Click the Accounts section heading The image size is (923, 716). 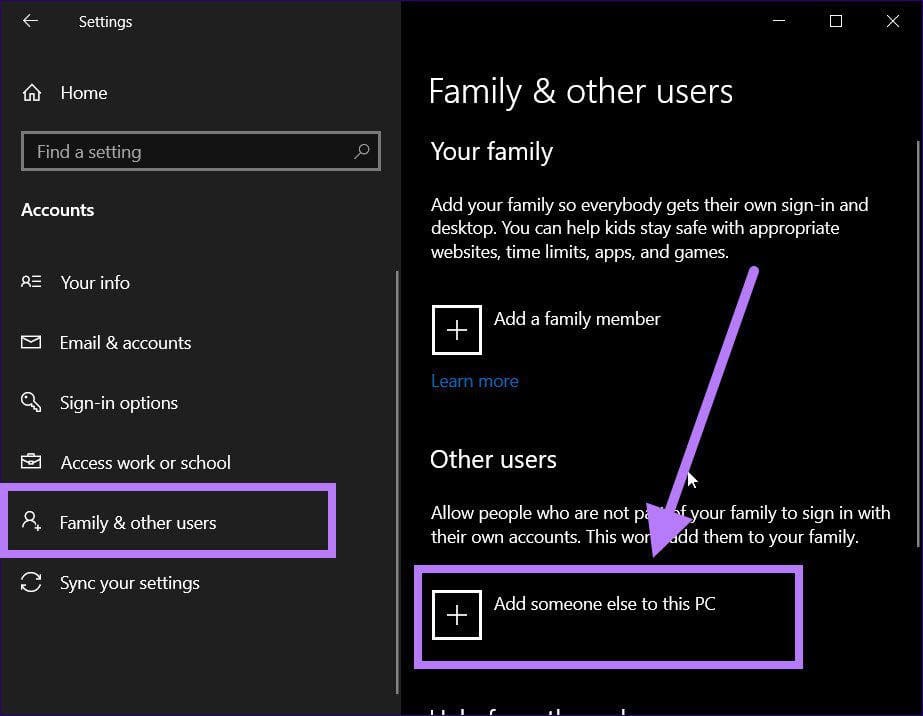tap(58, 210)
